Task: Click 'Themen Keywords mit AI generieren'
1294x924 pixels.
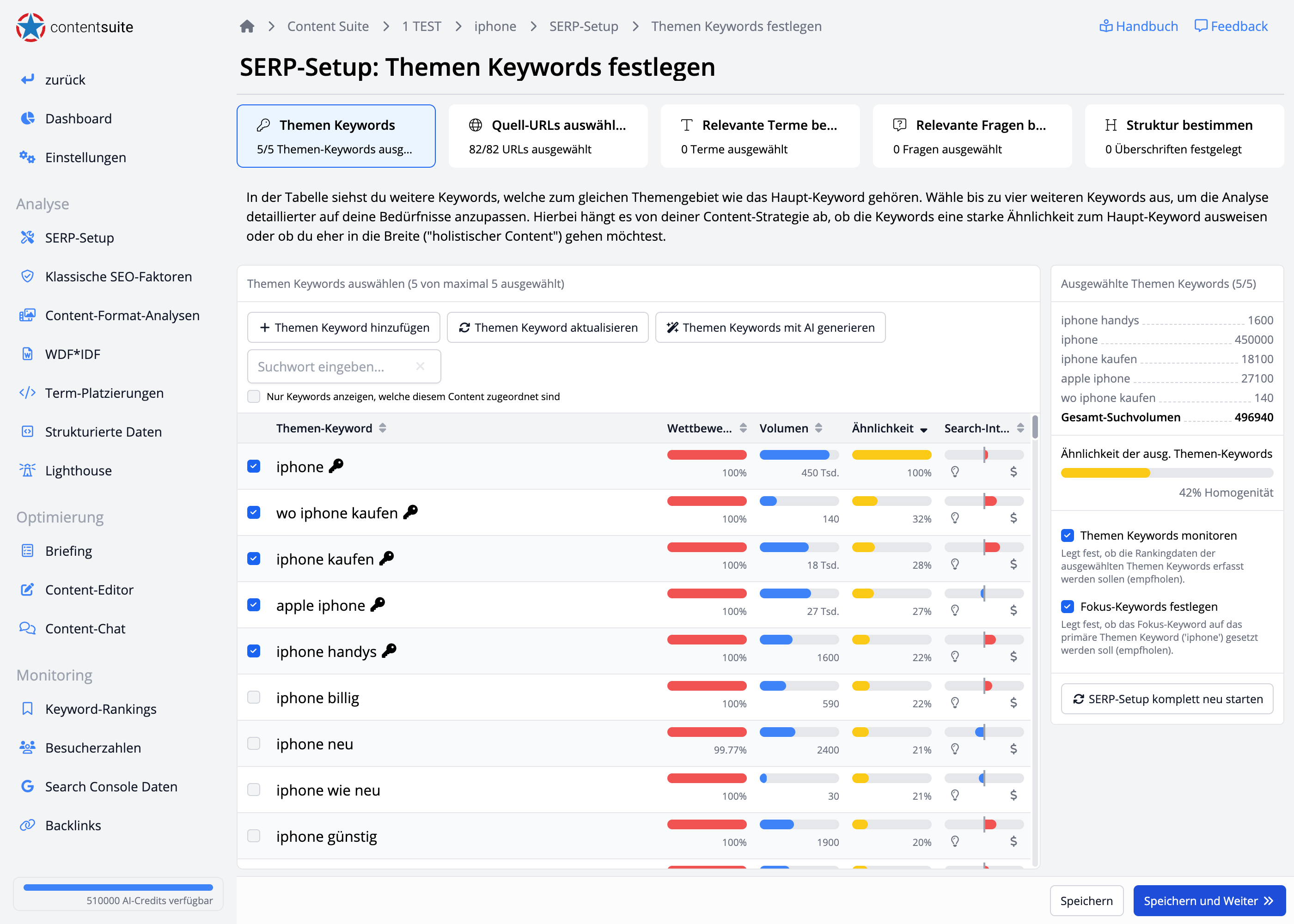Action: [770, 328]
